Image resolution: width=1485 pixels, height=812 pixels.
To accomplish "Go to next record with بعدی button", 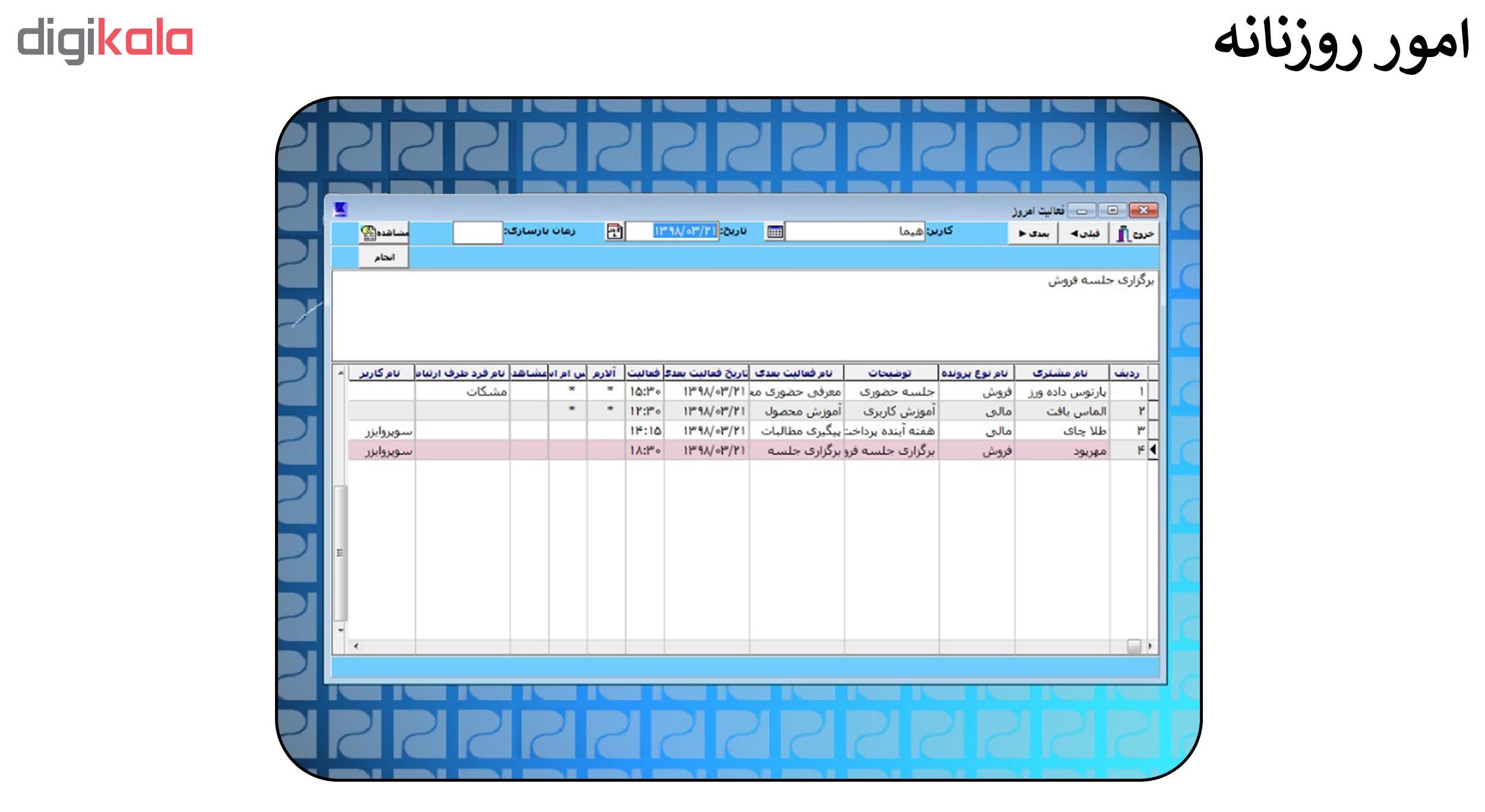I will 1033,233.
